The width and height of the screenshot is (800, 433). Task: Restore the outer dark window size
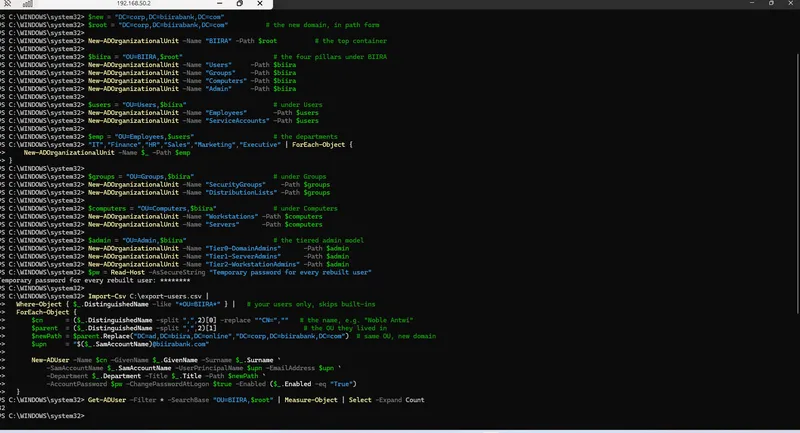tap(771, 3)
